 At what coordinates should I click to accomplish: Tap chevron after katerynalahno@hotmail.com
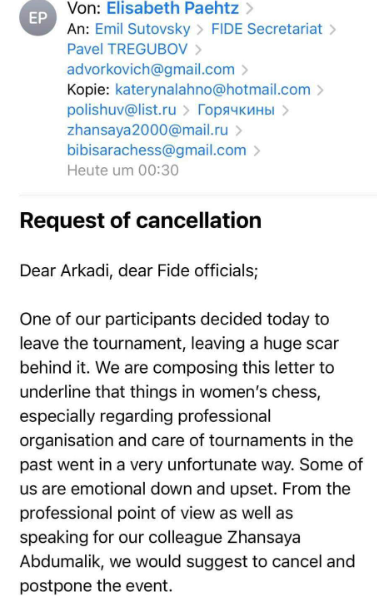click(320, 90)
